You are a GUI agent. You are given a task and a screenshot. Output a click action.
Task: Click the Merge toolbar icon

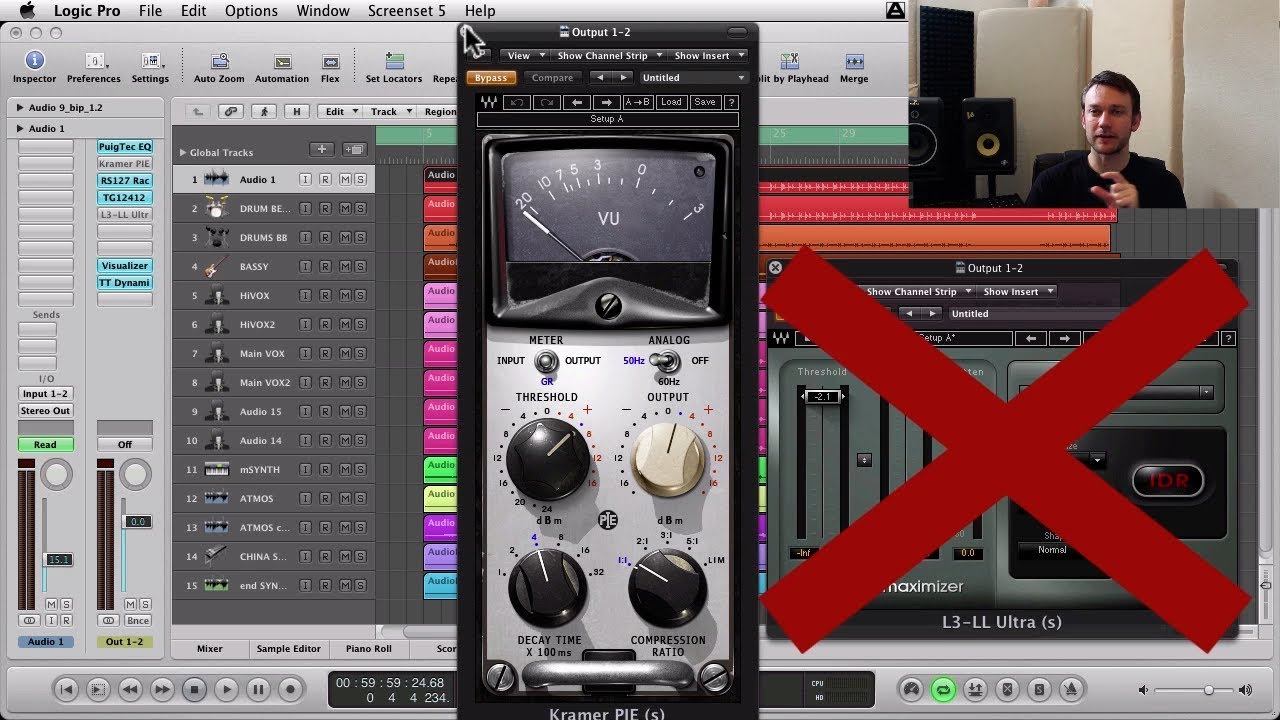coord(854,62)
